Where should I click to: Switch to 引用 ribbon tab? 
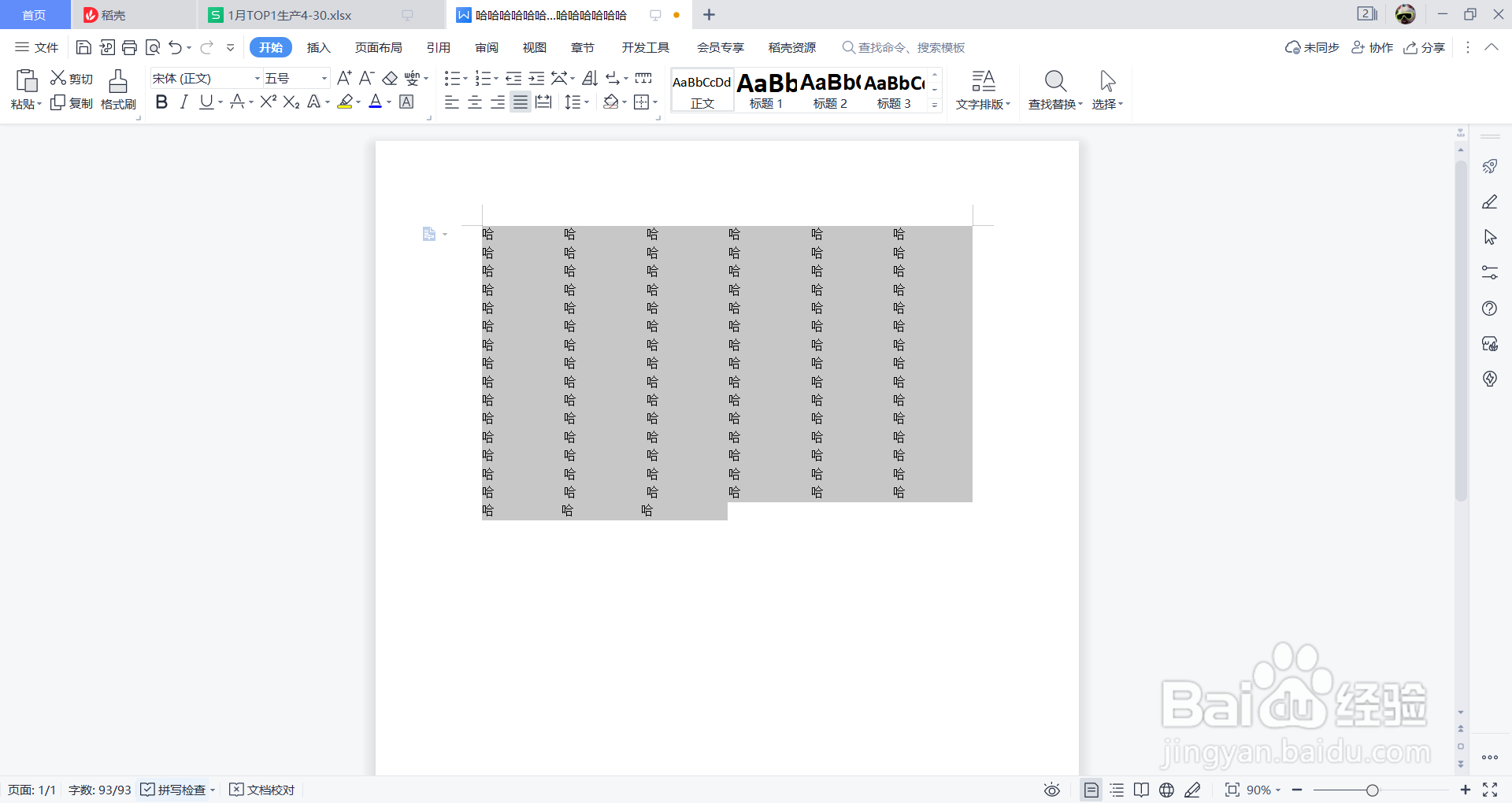pyautogui.click(x=439, y=47)
